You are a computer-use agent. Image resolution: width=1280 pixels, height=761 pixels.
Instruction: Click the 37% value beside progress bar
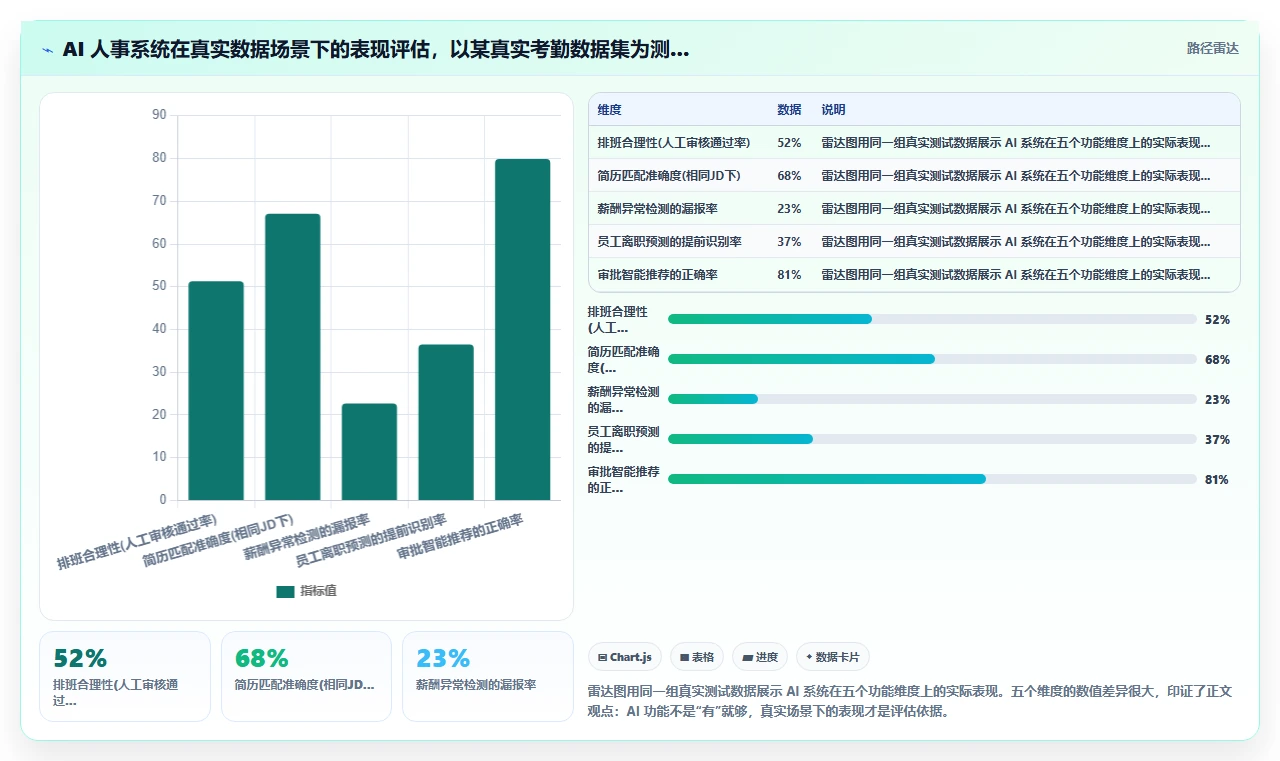(x=1217, y=440)
